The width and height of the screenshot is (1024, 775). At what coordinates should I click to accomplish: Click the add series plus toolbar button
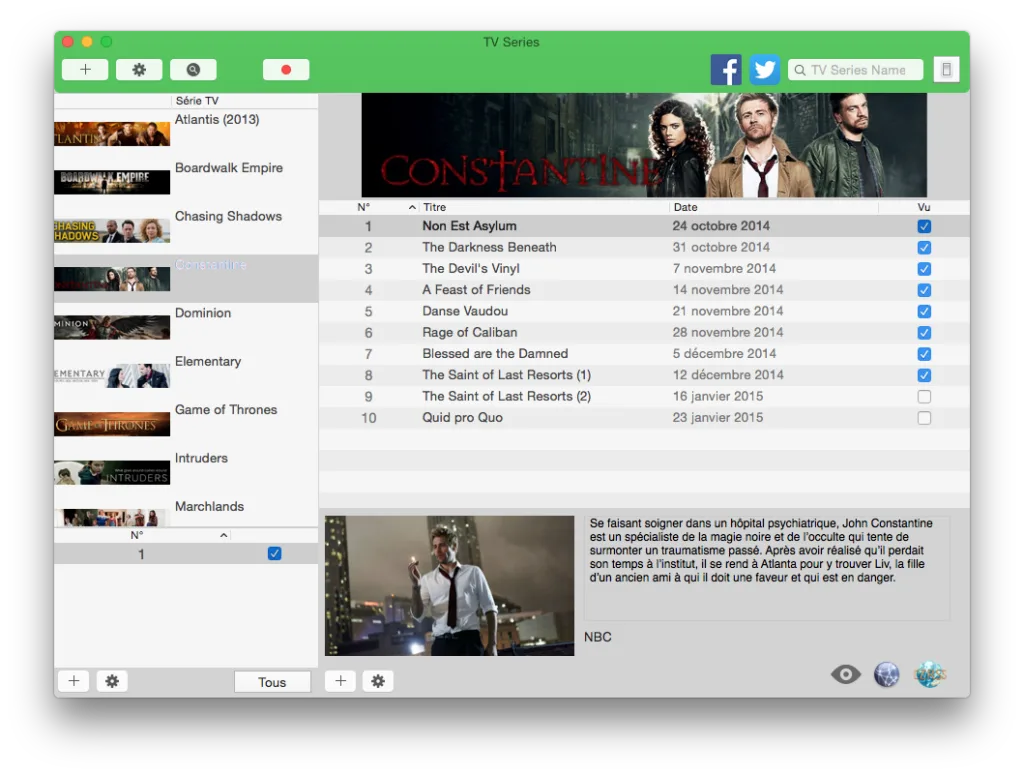85,70
